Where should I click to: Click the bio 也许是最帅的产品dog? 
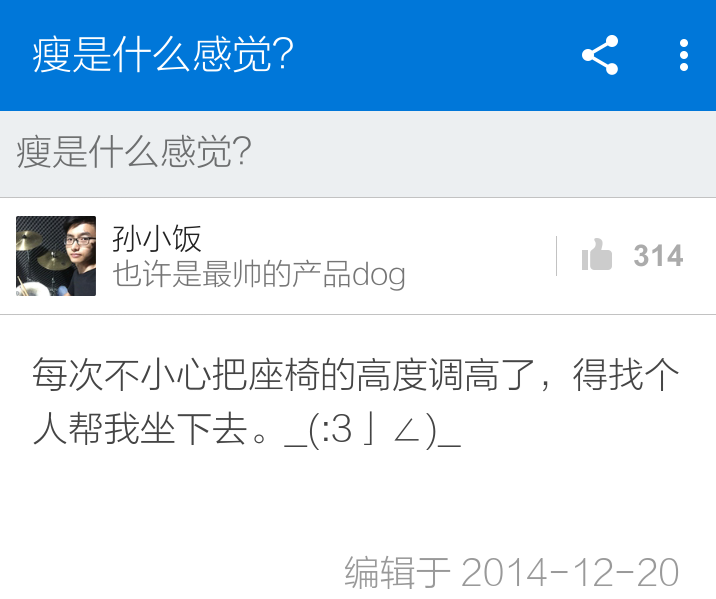pos(259,274)
